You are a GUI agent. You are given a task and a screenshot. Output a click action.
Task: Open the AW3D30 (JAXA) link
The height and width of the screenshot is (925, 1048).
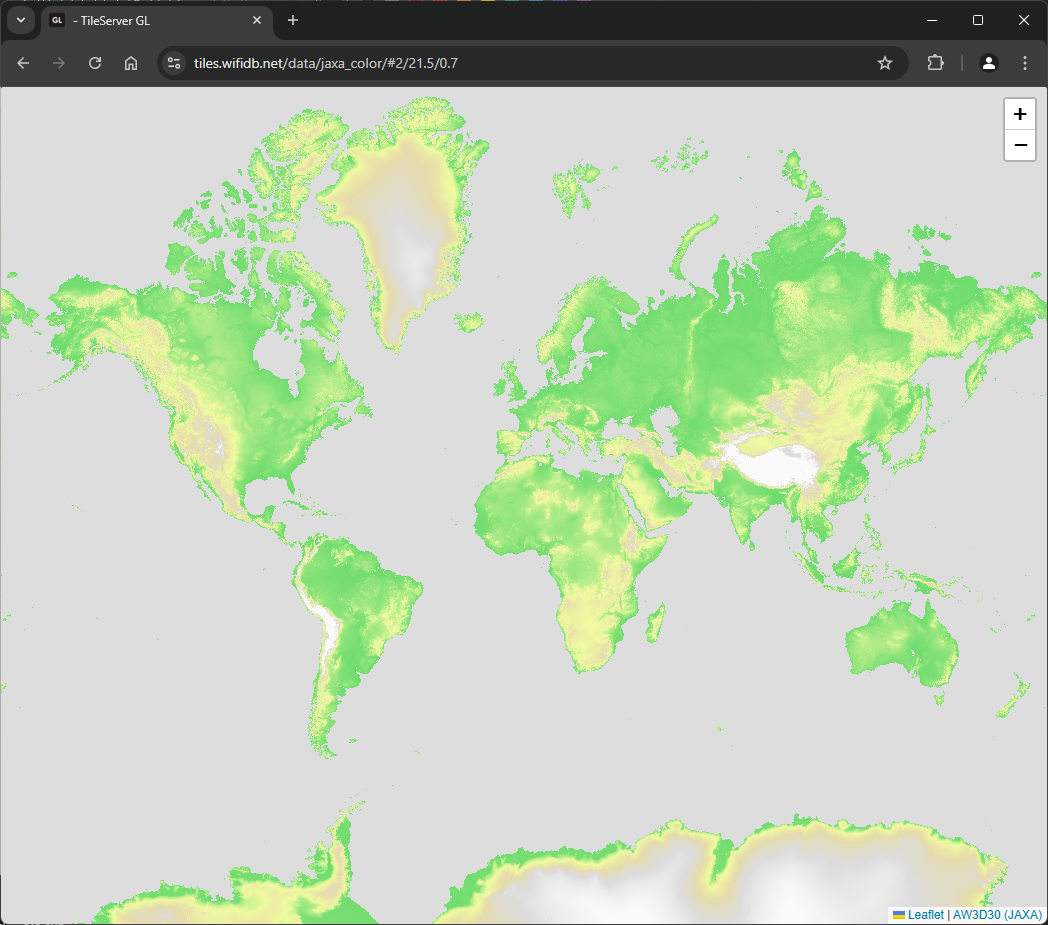click(x=997, y=914)
